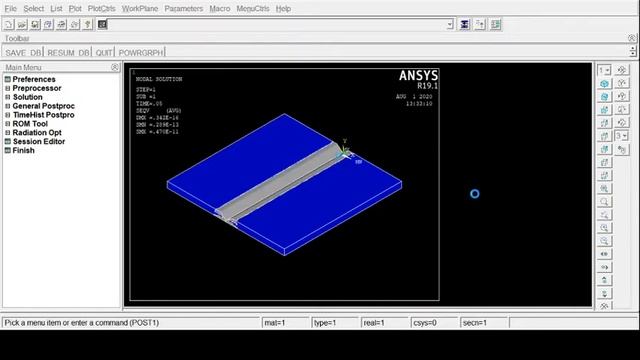Click the Reset Picking icon
Screen dimensions: 640x360
click(x=480, y=24)
